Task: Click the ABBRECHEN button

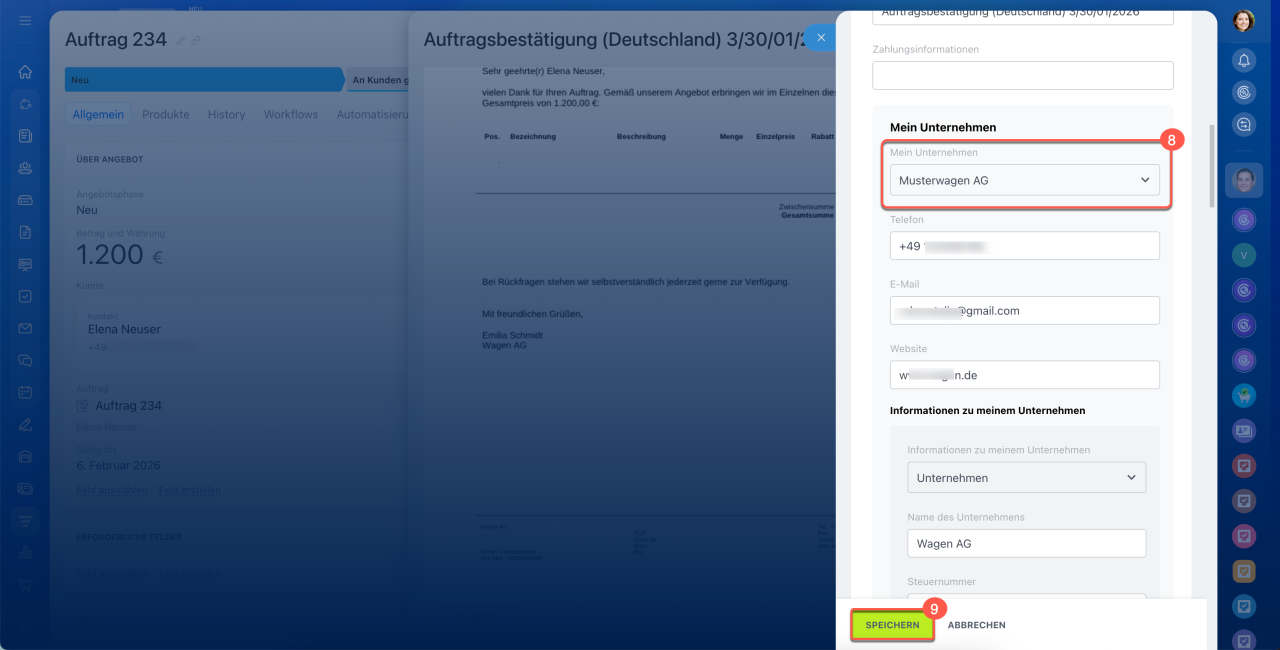Action: click(977, 625)
